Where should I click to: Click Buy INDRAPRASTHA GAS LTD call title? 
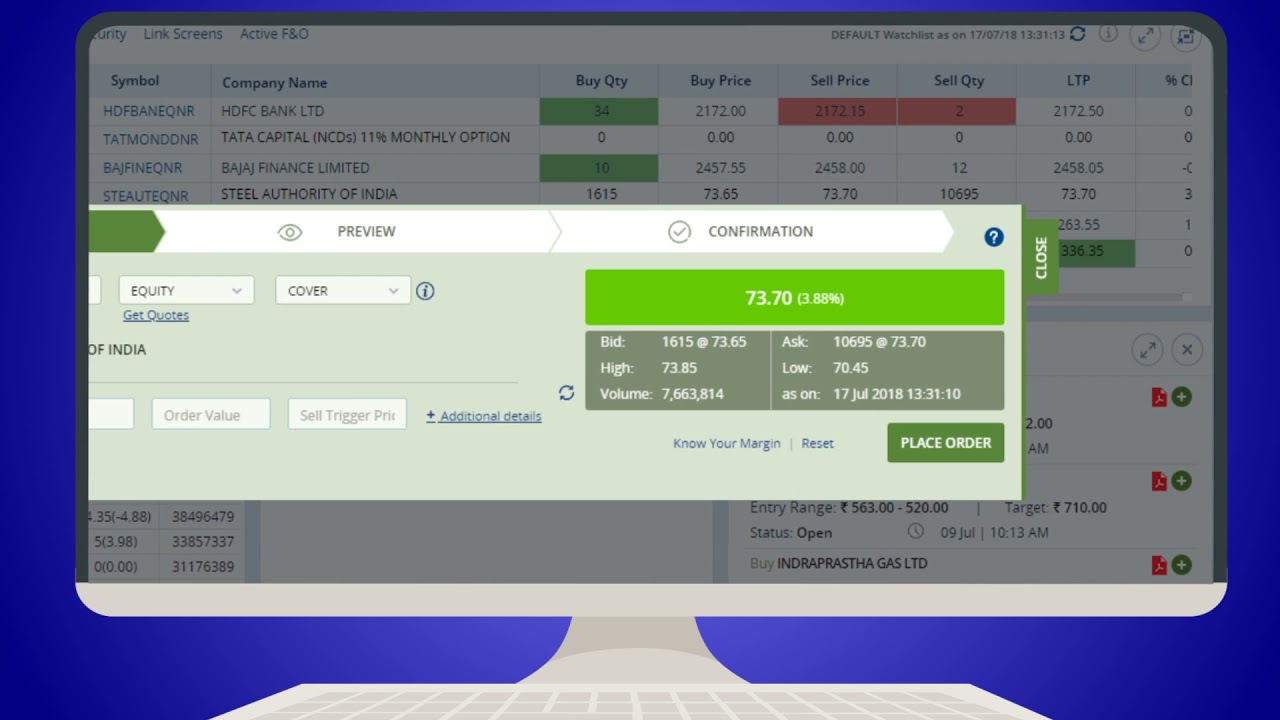pos(839,564)
